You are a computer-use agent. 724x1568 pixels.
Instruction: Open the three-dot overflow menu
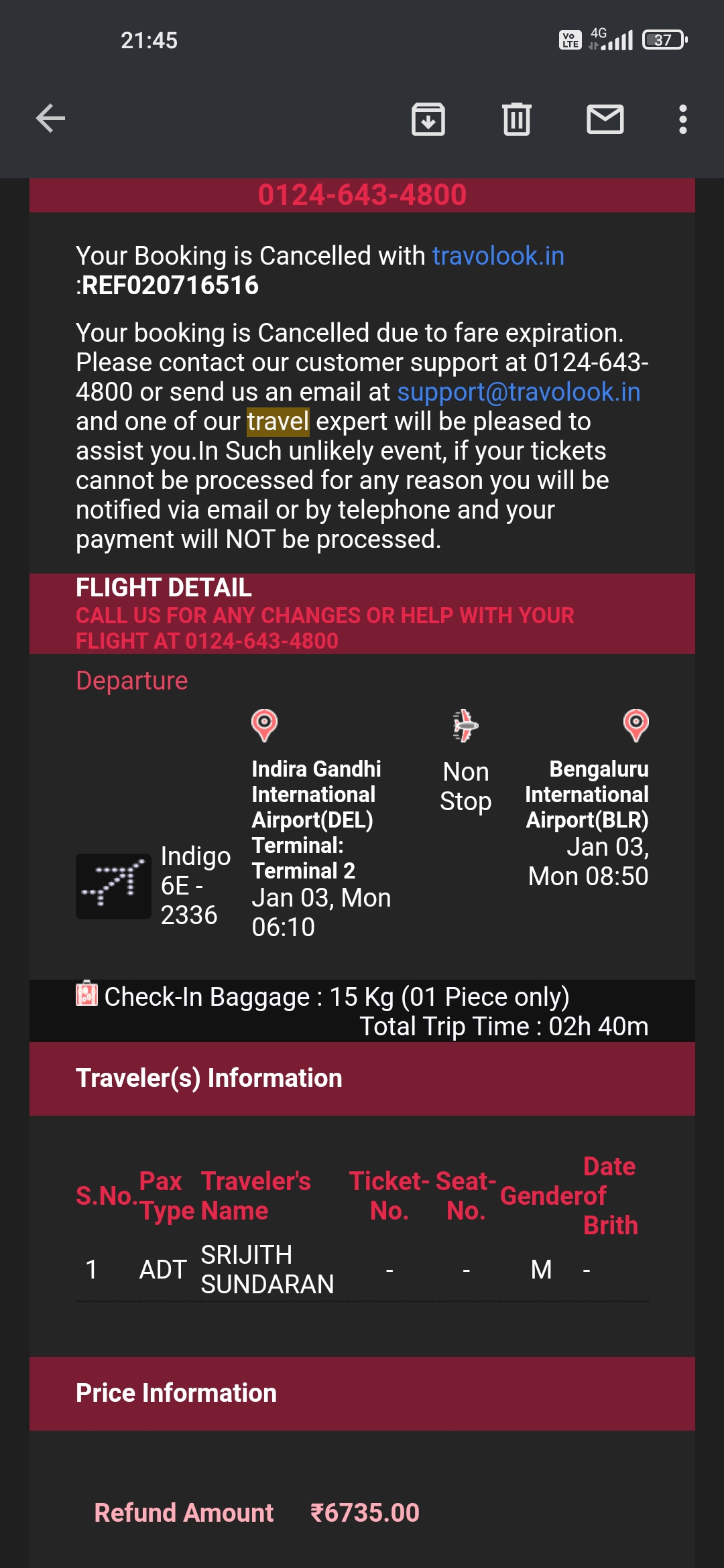coord(682,119)
